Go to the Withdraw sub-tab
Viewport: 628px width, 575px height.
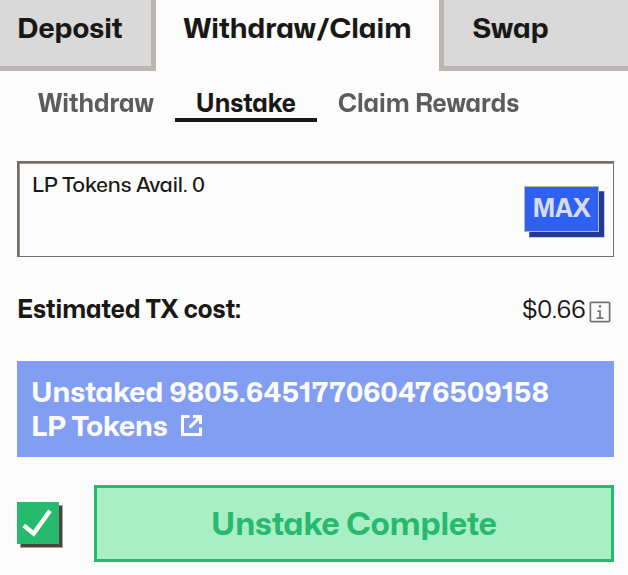96,103
